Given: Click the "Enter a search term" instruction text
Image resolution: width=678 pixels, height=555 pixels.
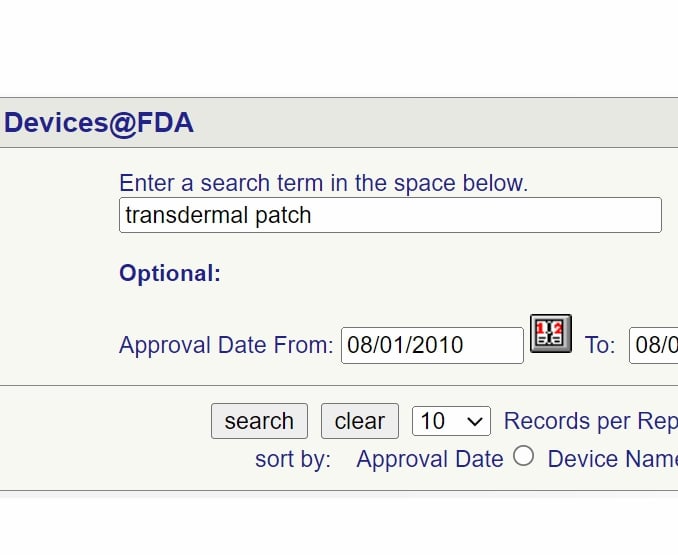Looking at the screenshot, I should tap(323, 183).
